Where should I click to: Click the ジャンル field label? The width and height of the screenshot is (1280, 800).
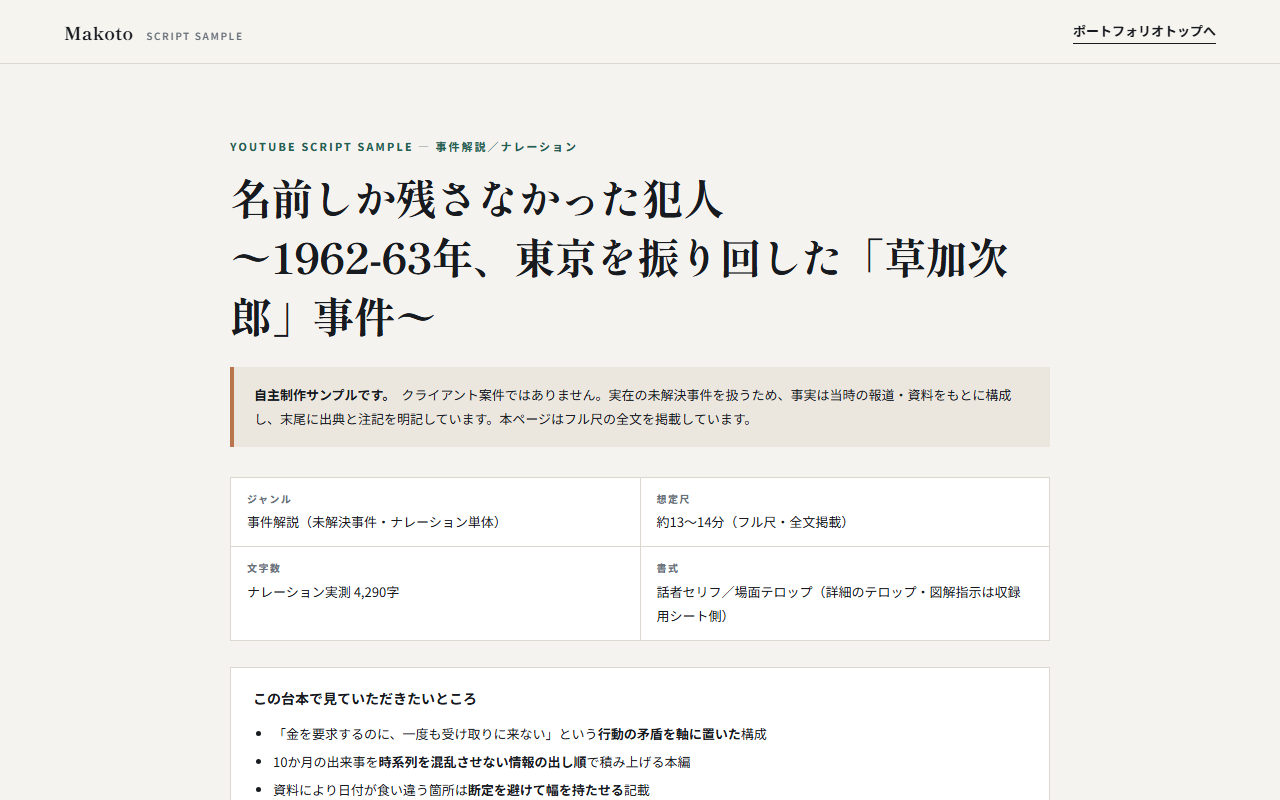pos(269,499)
